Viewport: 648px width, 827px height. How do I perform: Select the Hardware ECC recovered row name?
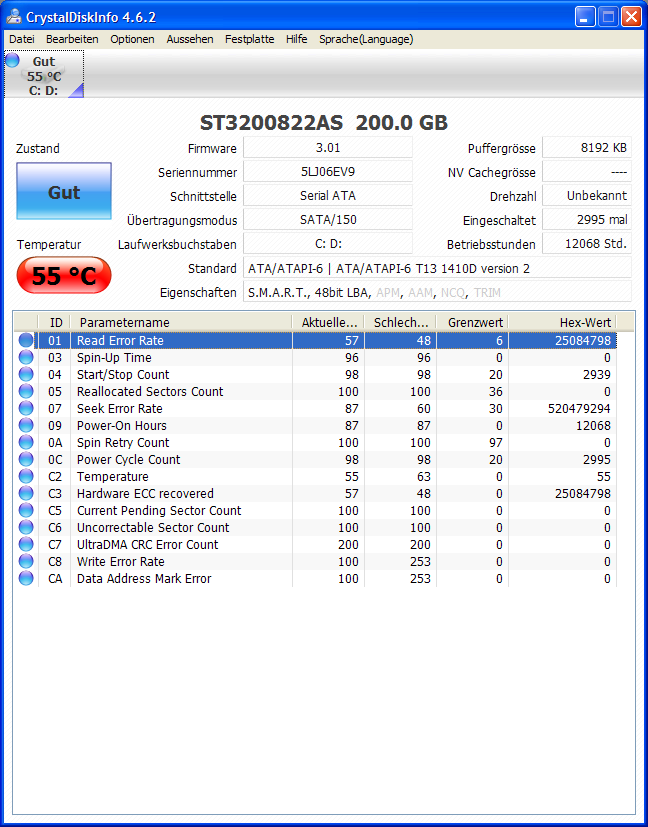145,494
